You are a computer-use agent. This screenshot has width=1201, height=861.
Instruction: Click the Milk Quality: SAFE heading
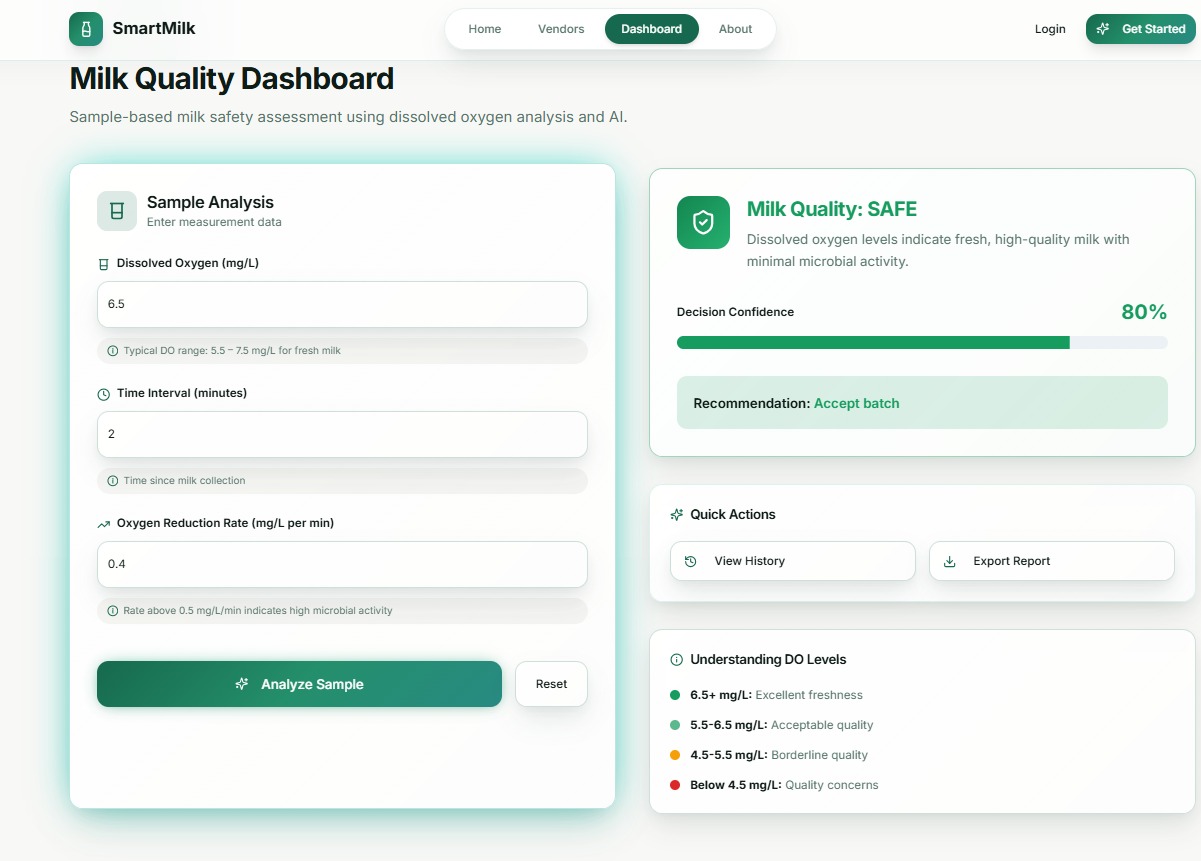pos(832,209)
